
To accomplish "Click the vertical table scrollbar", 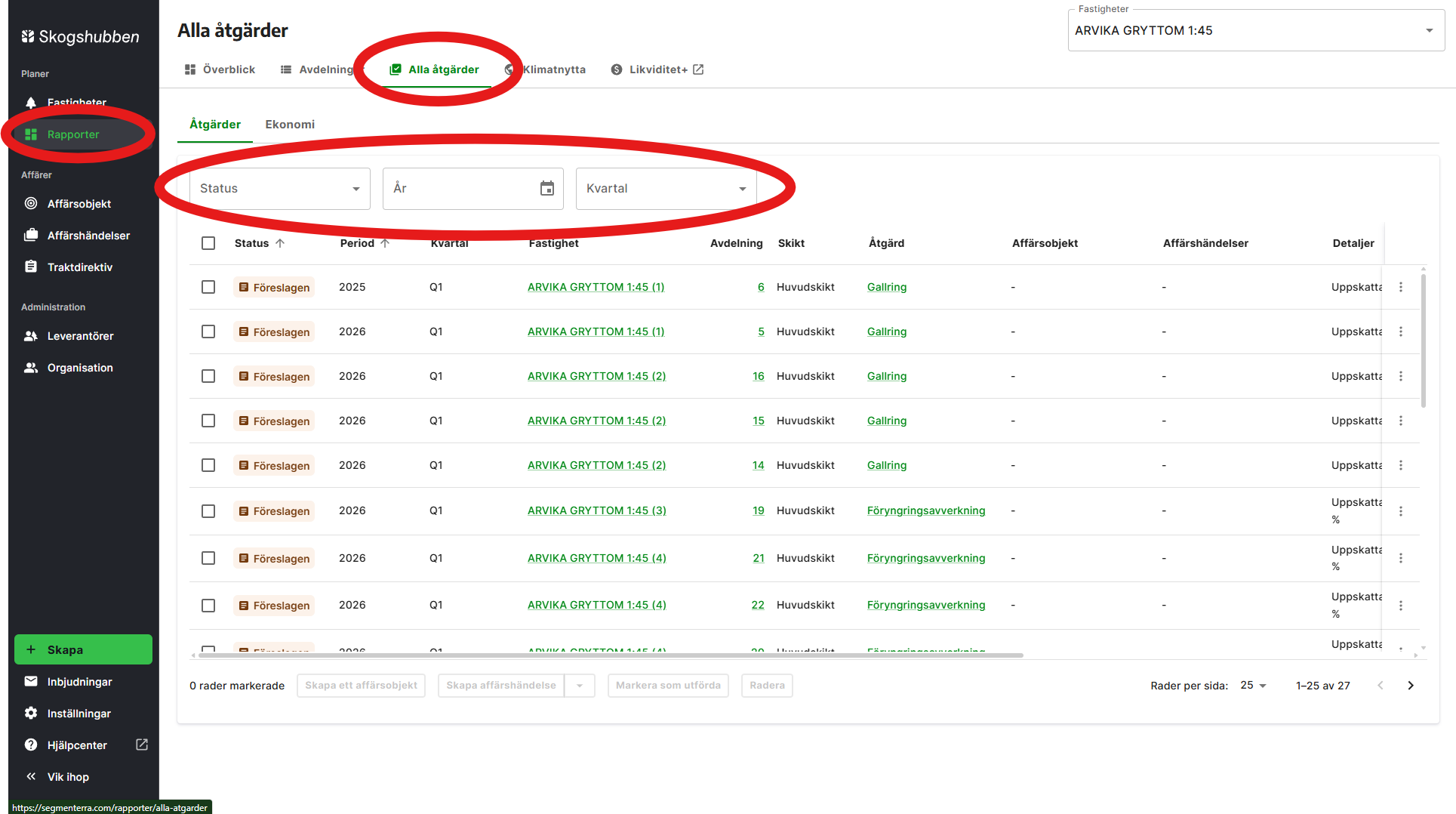I will coord(1424,341).
